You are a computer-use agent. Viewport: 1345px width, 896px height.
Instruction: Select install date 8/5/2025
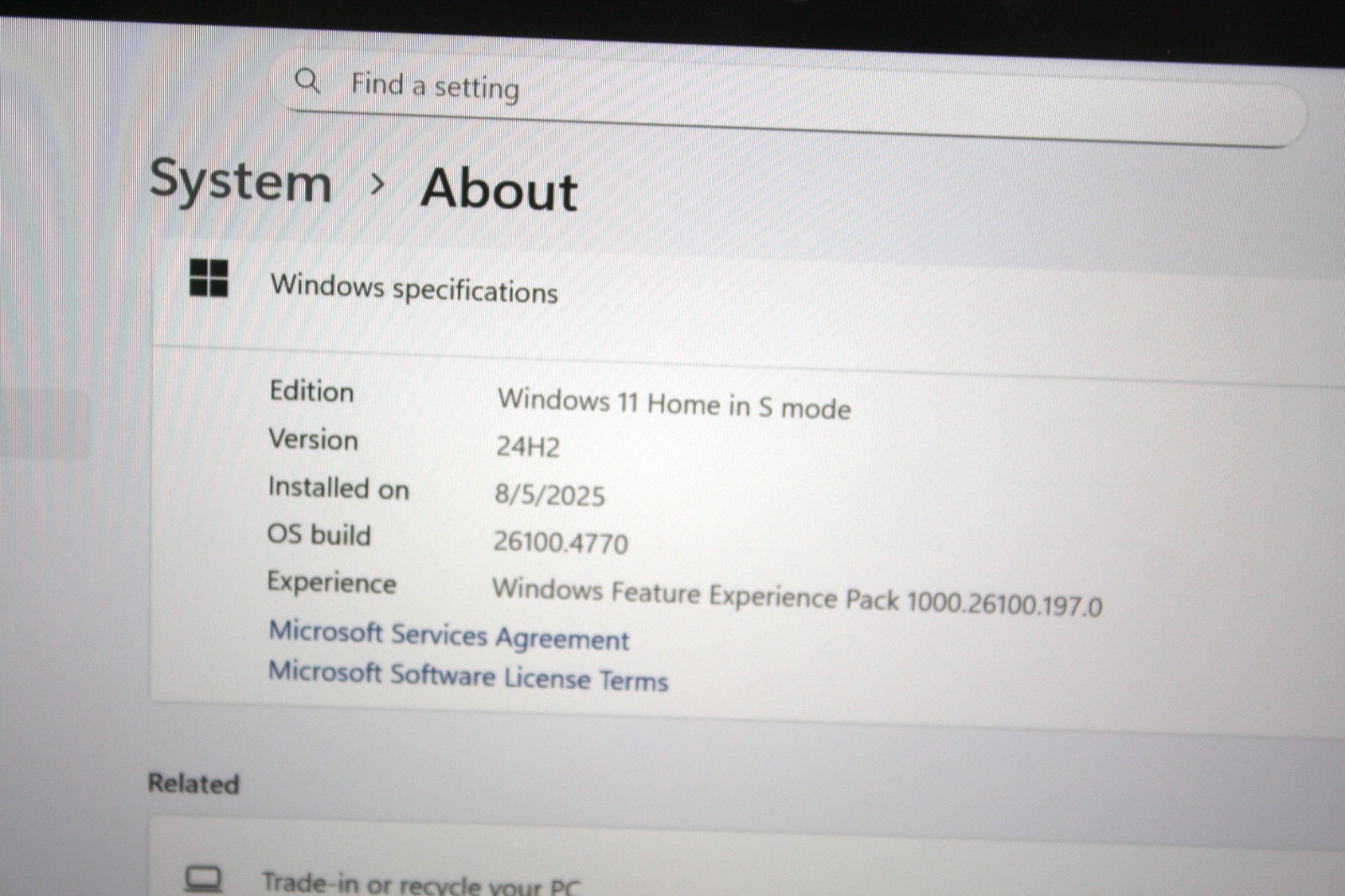550,494
